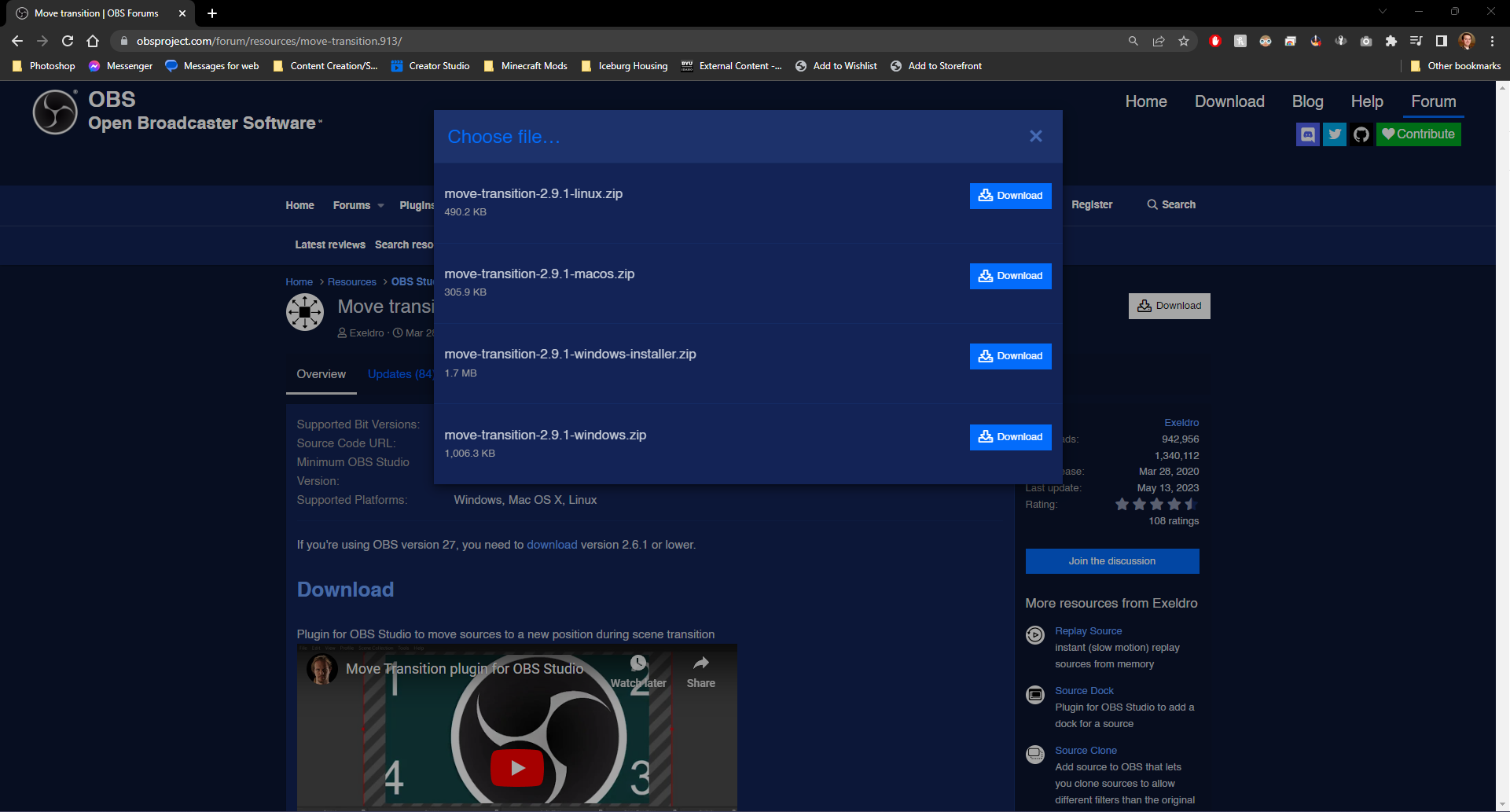Viewport: 1510px width, 812px height.
Task: Download move-transition-2.9.1-linux.zip
Action: 1010,195
